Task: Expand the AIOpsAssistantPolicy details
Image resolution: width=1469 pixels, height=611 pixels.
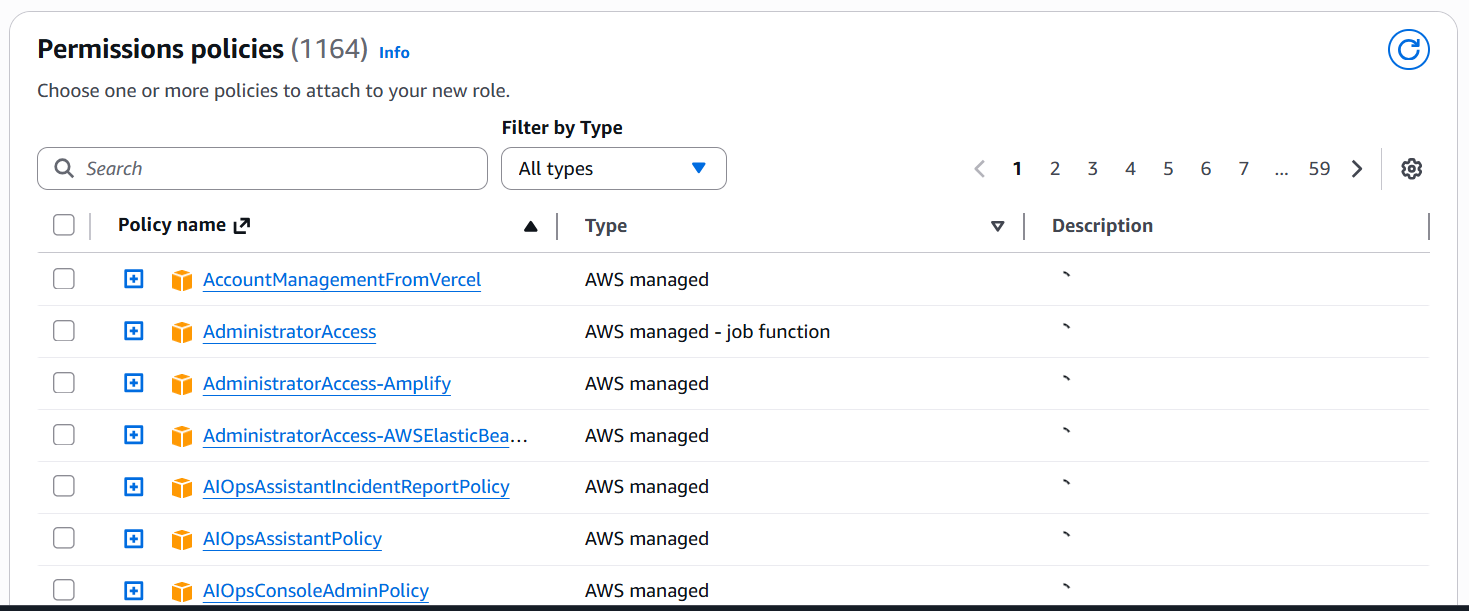Action: pos(134,539)
